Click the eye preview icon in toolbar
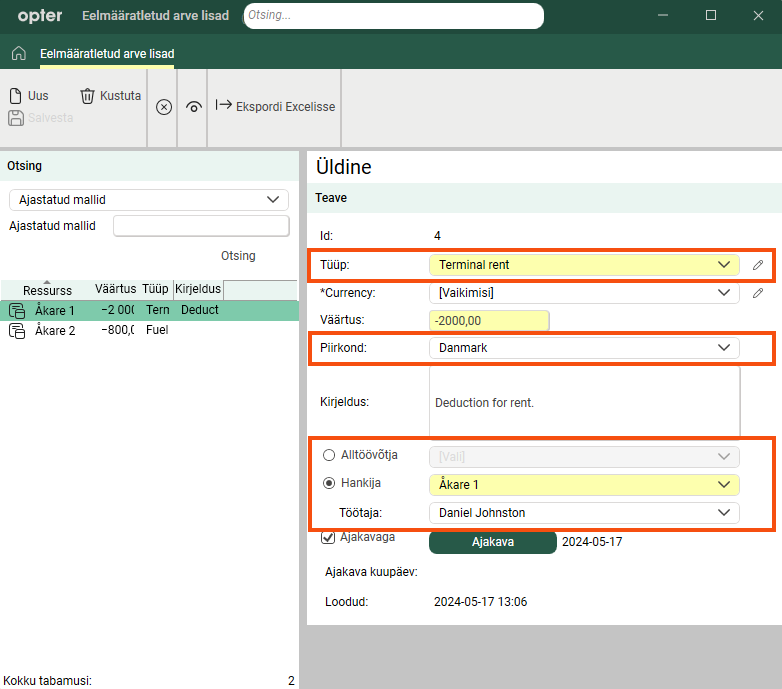This screenshot has height=689, width=782. (x=194, y=107)
